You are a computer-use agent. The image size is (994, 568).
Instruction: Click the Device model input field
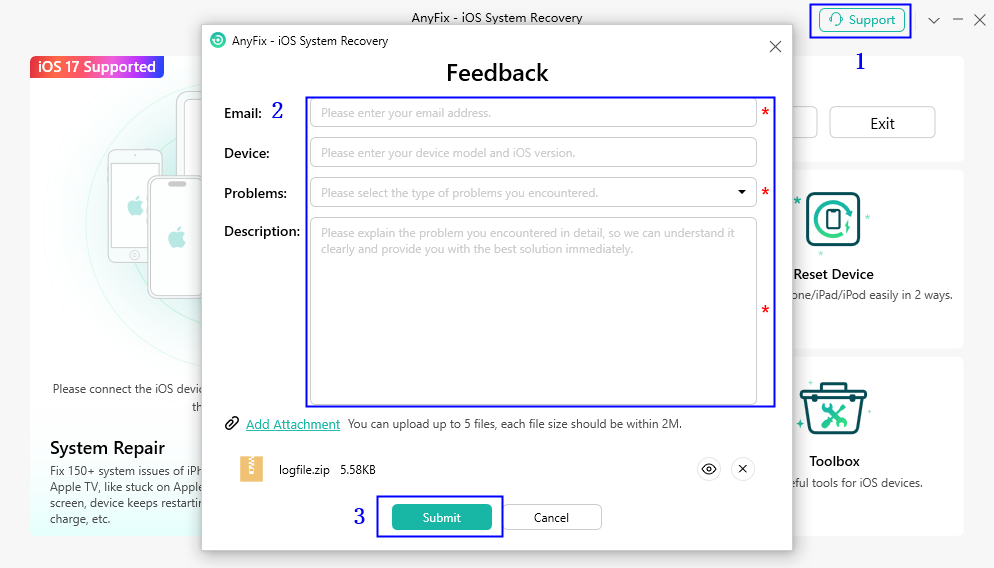point(533,152)
